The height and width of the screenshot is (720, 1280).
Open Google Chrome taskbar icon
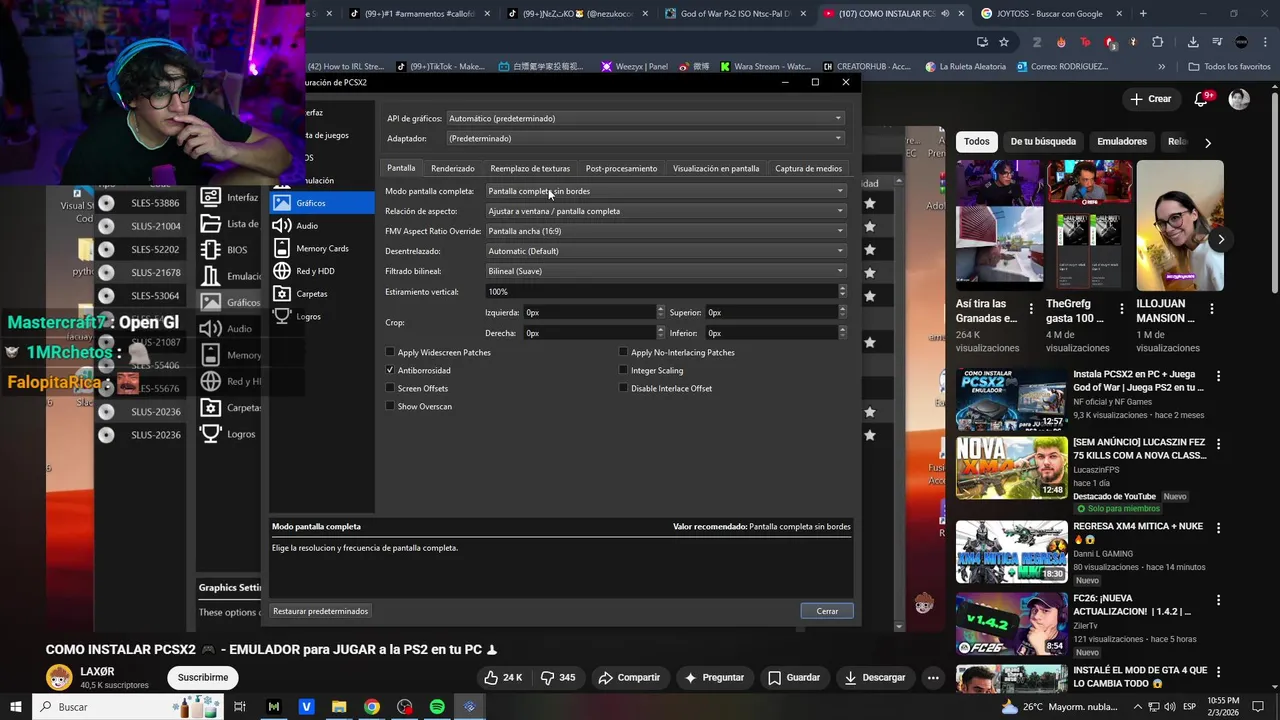tap(371, 707)
